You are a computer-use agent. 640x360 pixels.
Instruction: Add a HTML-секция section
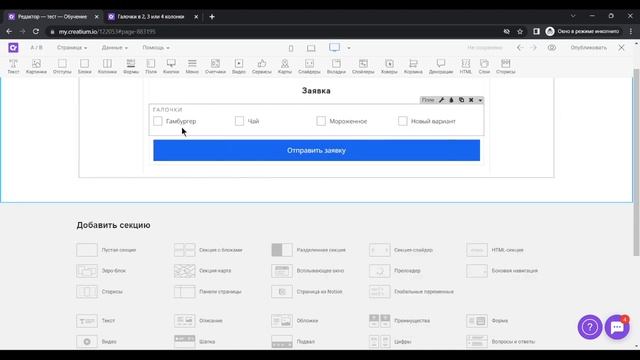[495, 250]
